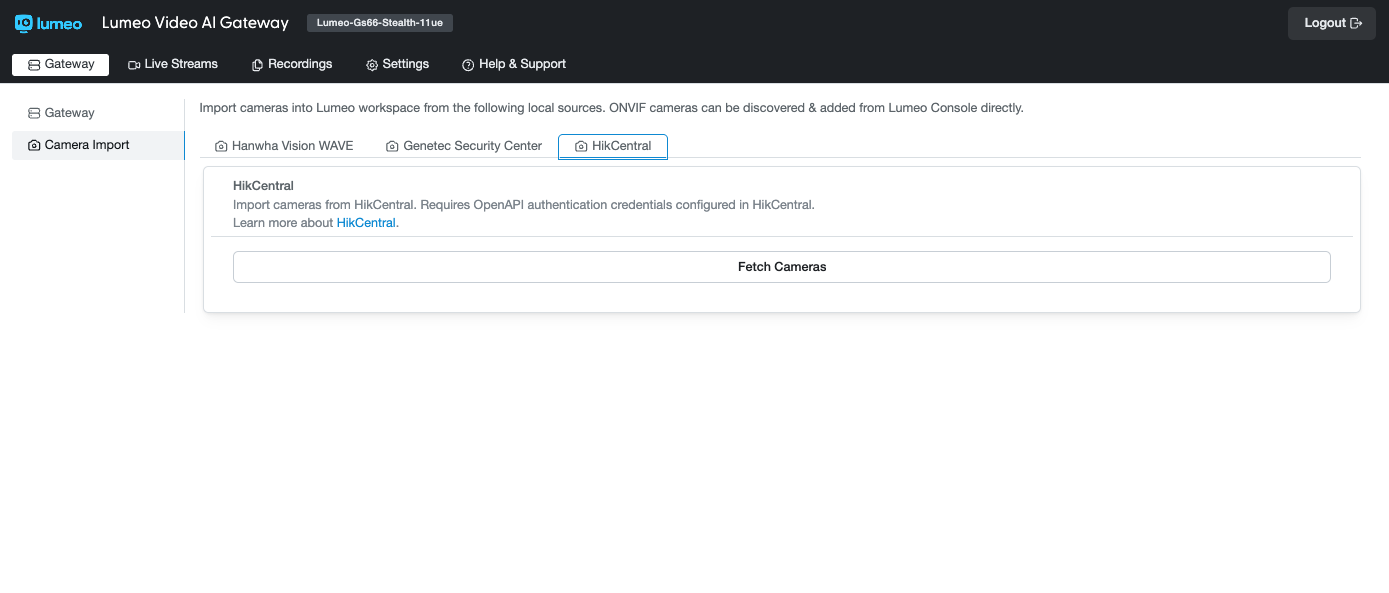Click the sidebar Gateway server icon
The height and width of the screenshot is (593, 1389).
34,113
